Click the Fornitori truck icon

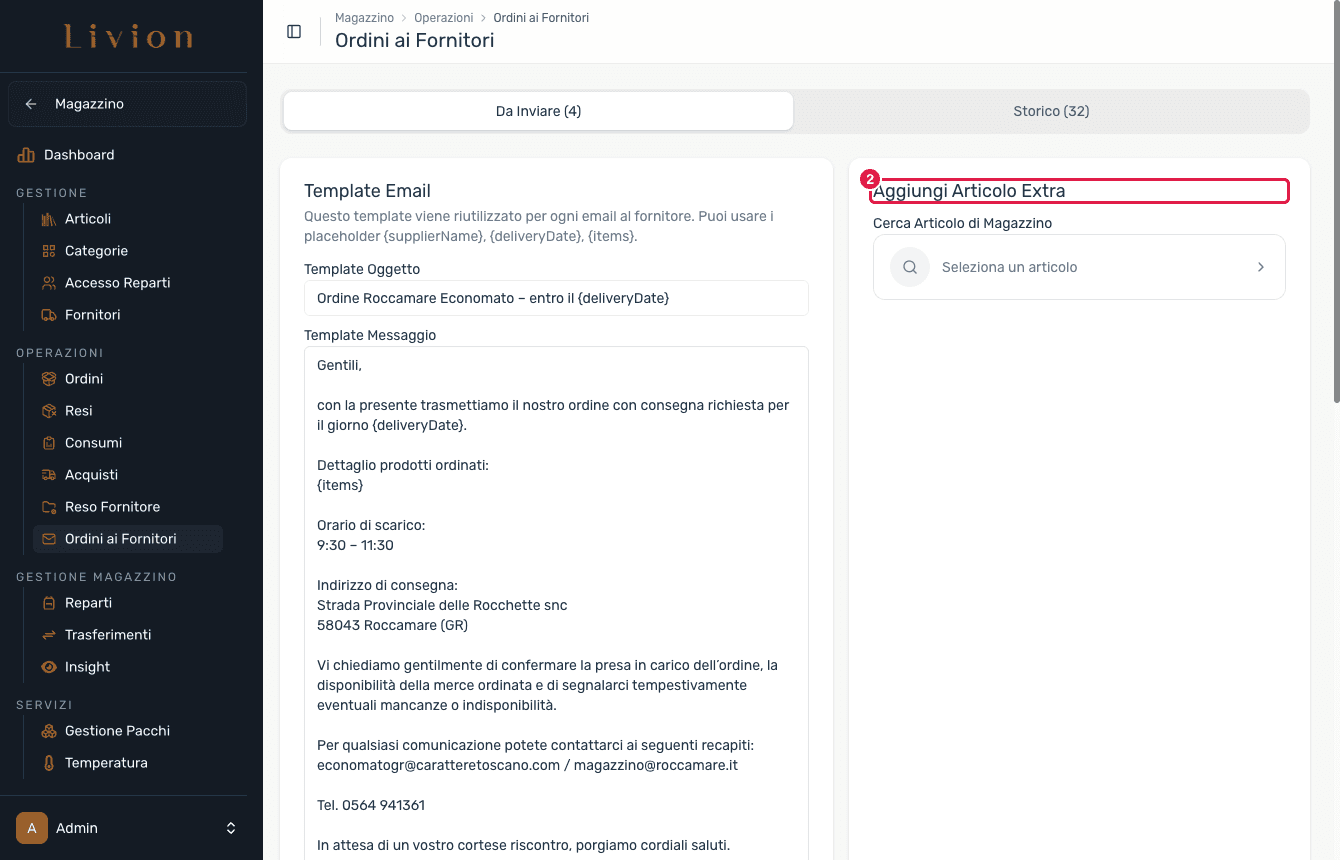coord(49,315)
